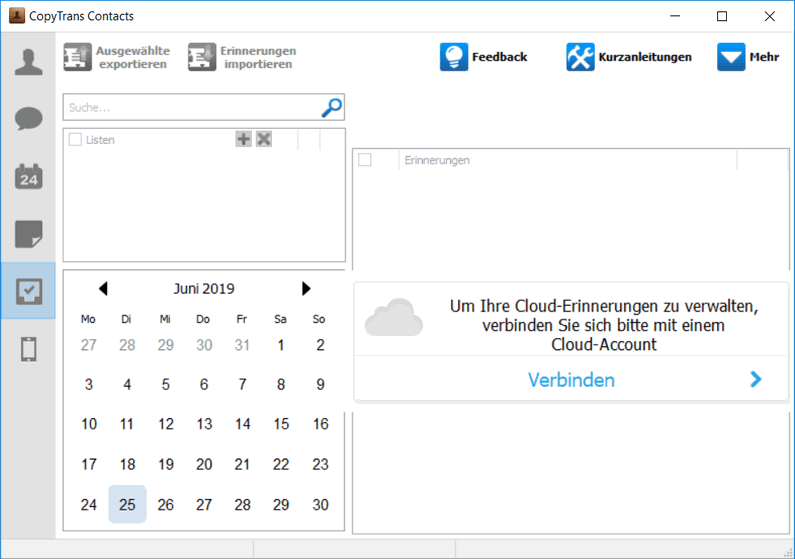Image resolution: width=795 pixels, height=559 pixels.
Task: Select June 13 in the calendar
Action: (204, 424)
